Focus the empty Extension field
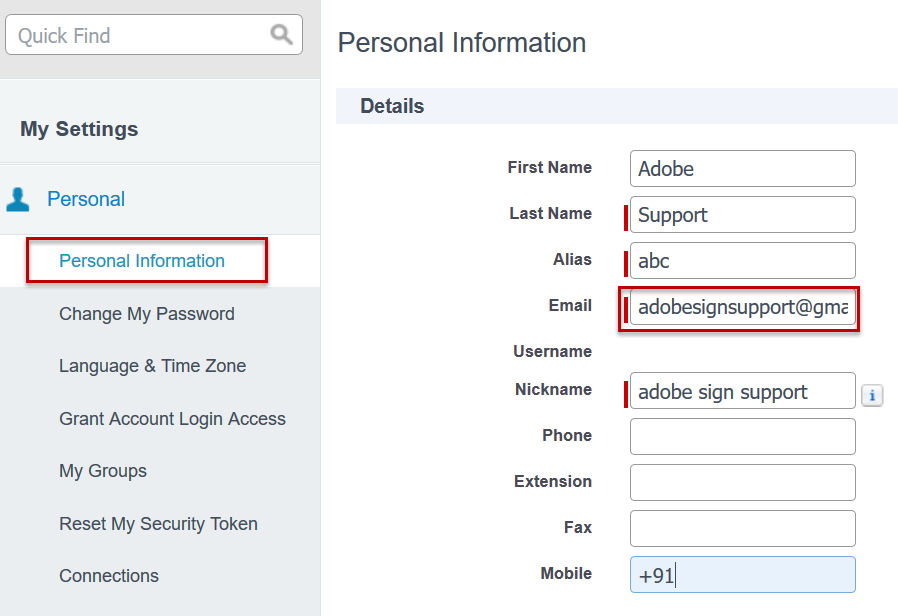898x616 pixels. 743,483
